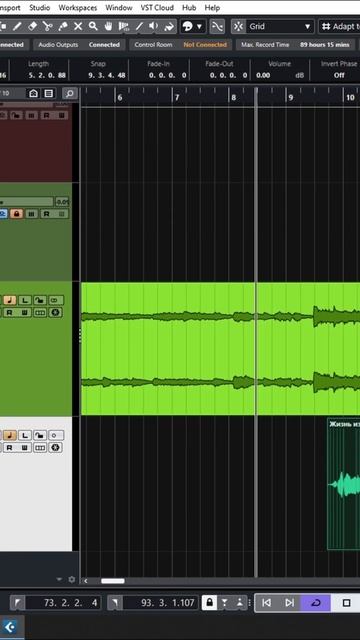Image resolution: width=360 pixels, height=640 pixels.
Task: Freeze the white audio track
Action: click(55, 448)
